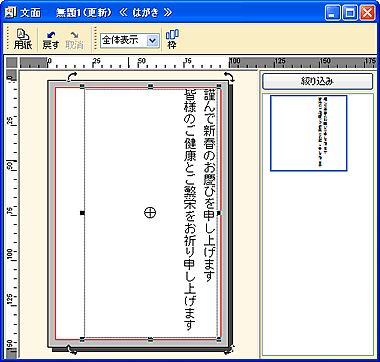Close the 文面 window

(x=367, y=13)
